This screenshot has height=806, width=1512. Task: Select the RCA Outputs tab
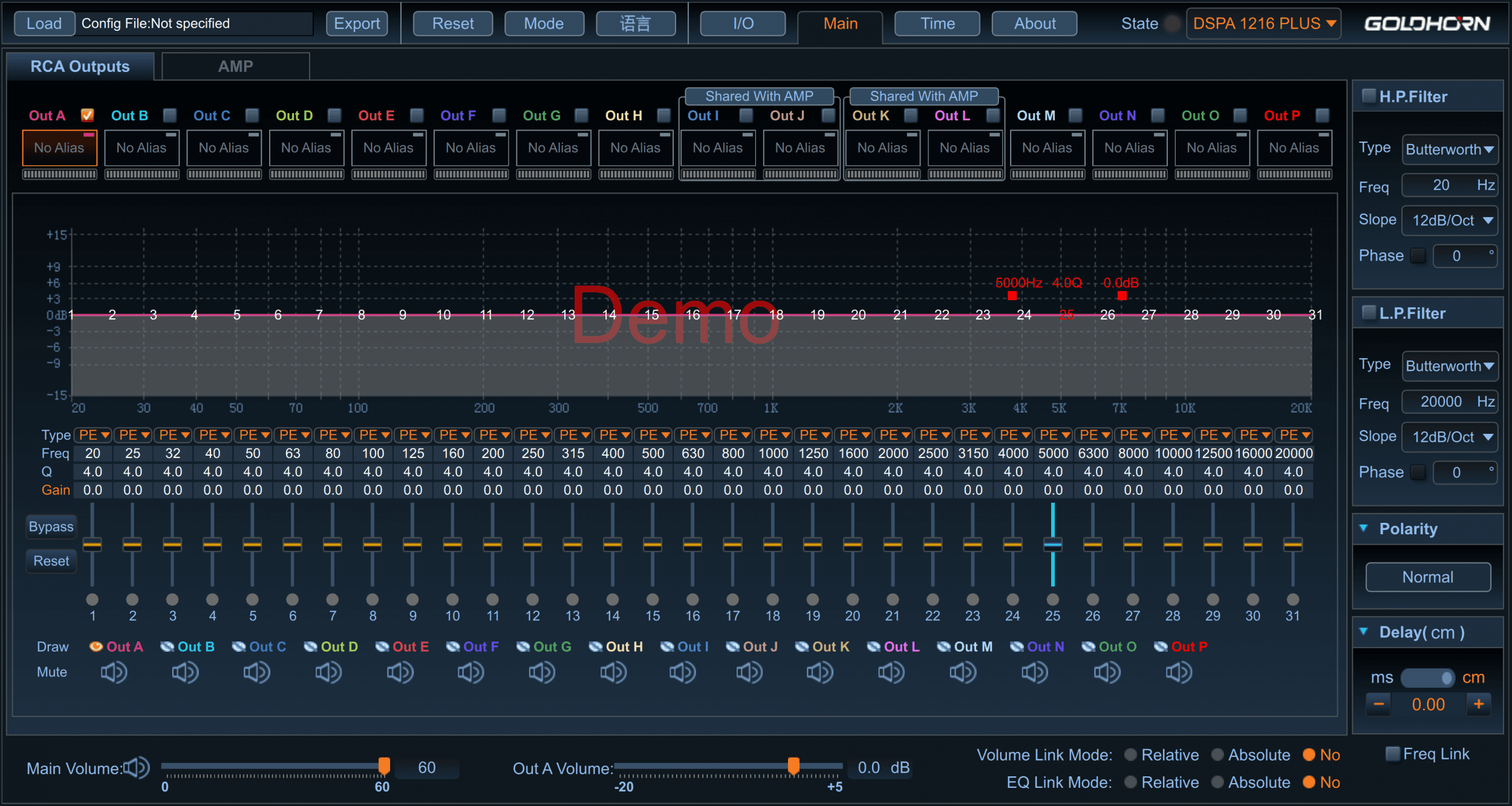[x=80, y=66]
